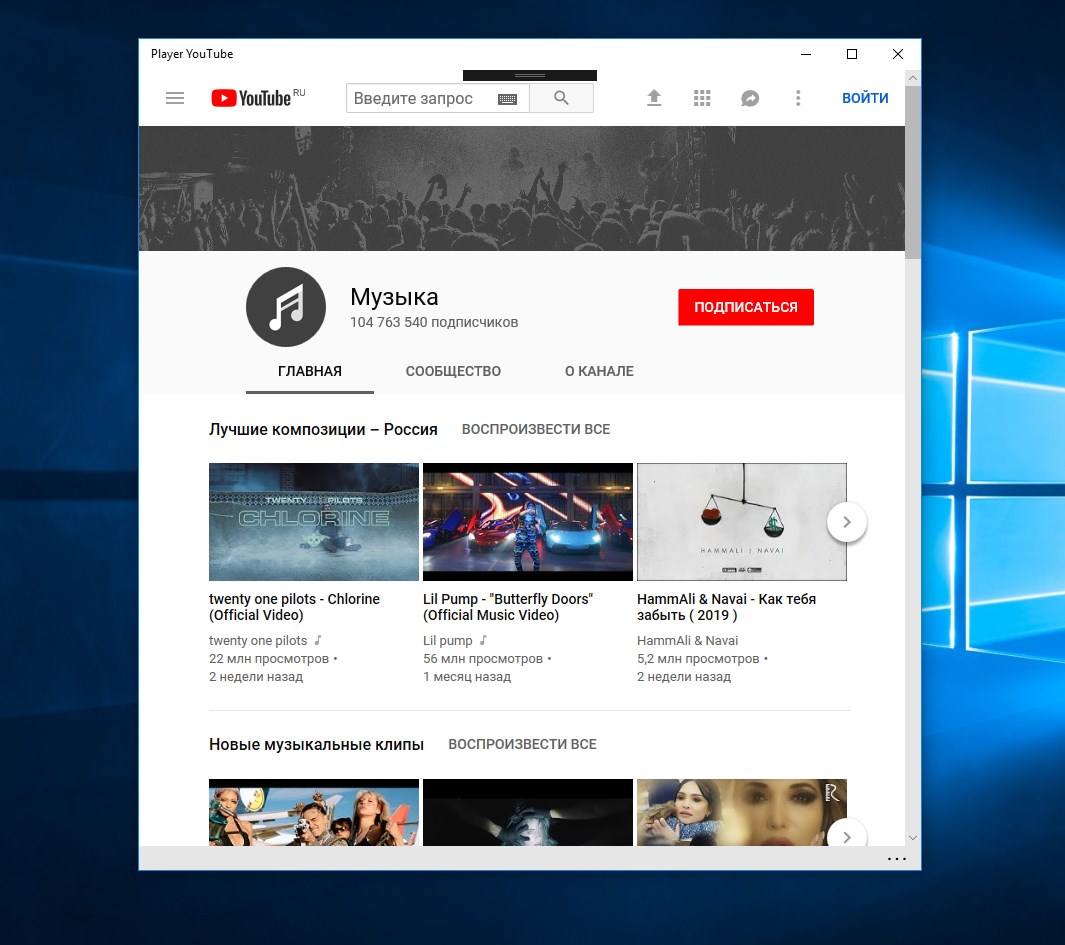This screenshot has width=1065, height=945.
Task: Click the vertical scrollbar thumb
Action: (913, 172)
